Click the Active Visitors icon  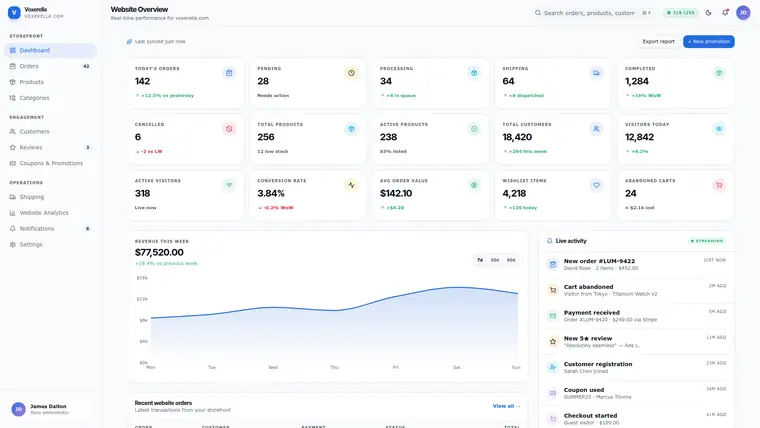tap(229, 185)
